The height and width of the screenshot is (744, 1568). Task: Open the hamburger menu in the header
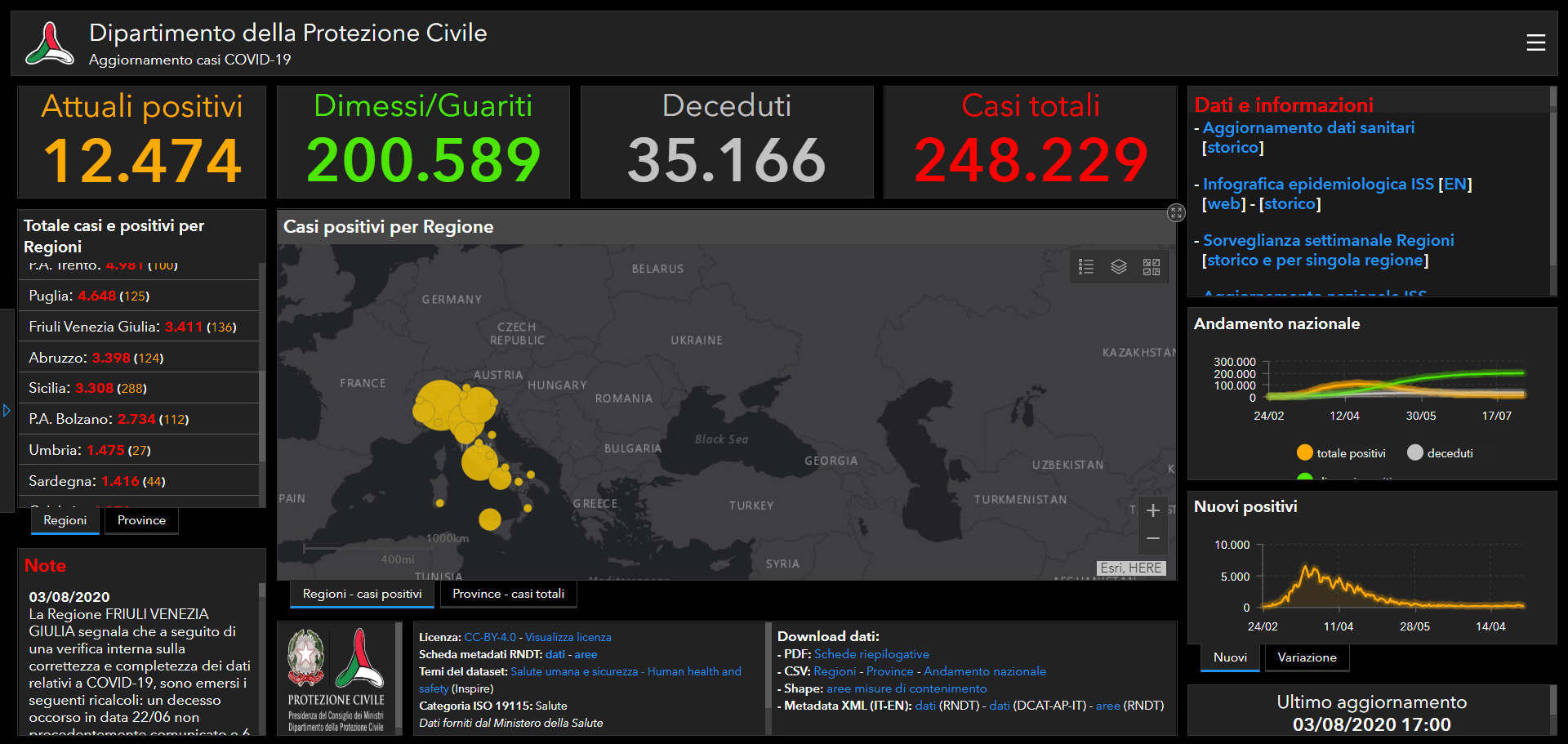click(1535, 42)
